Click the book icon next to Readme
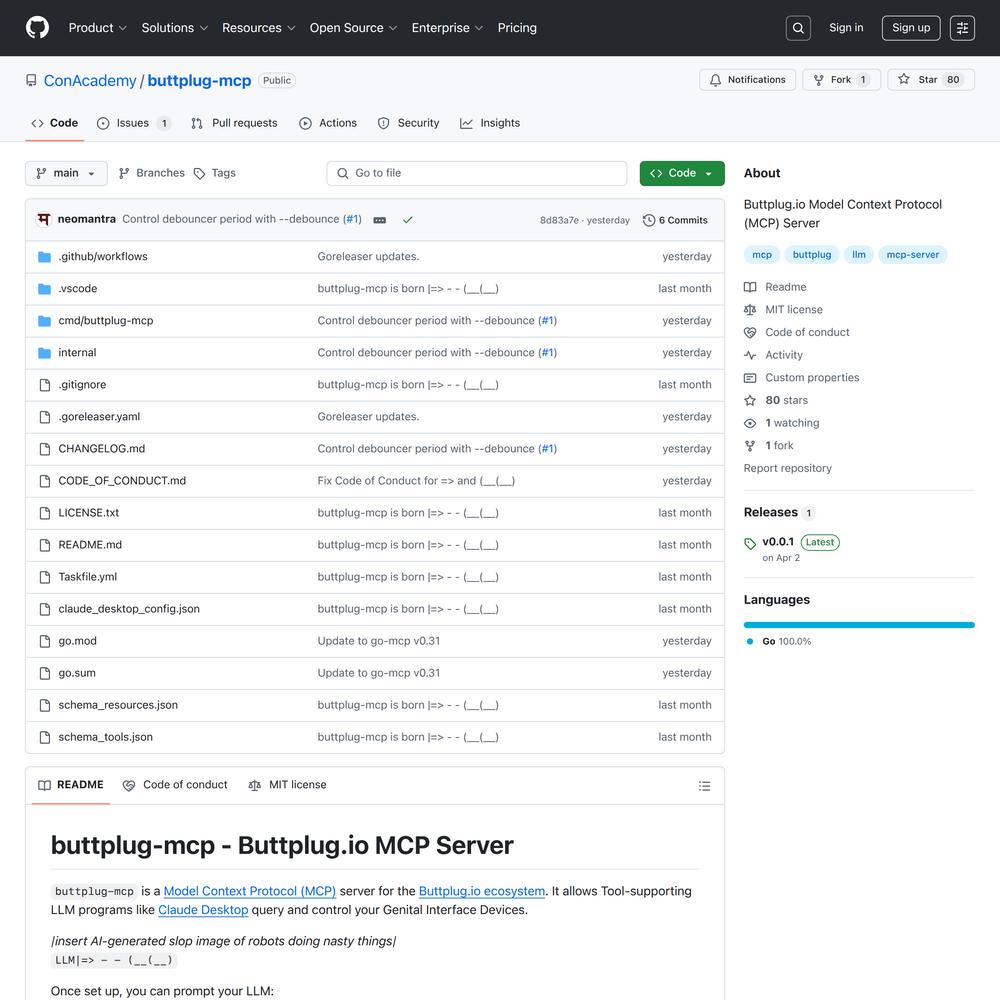Viewport: 1000px width, 1000px height. click(750, 287)
